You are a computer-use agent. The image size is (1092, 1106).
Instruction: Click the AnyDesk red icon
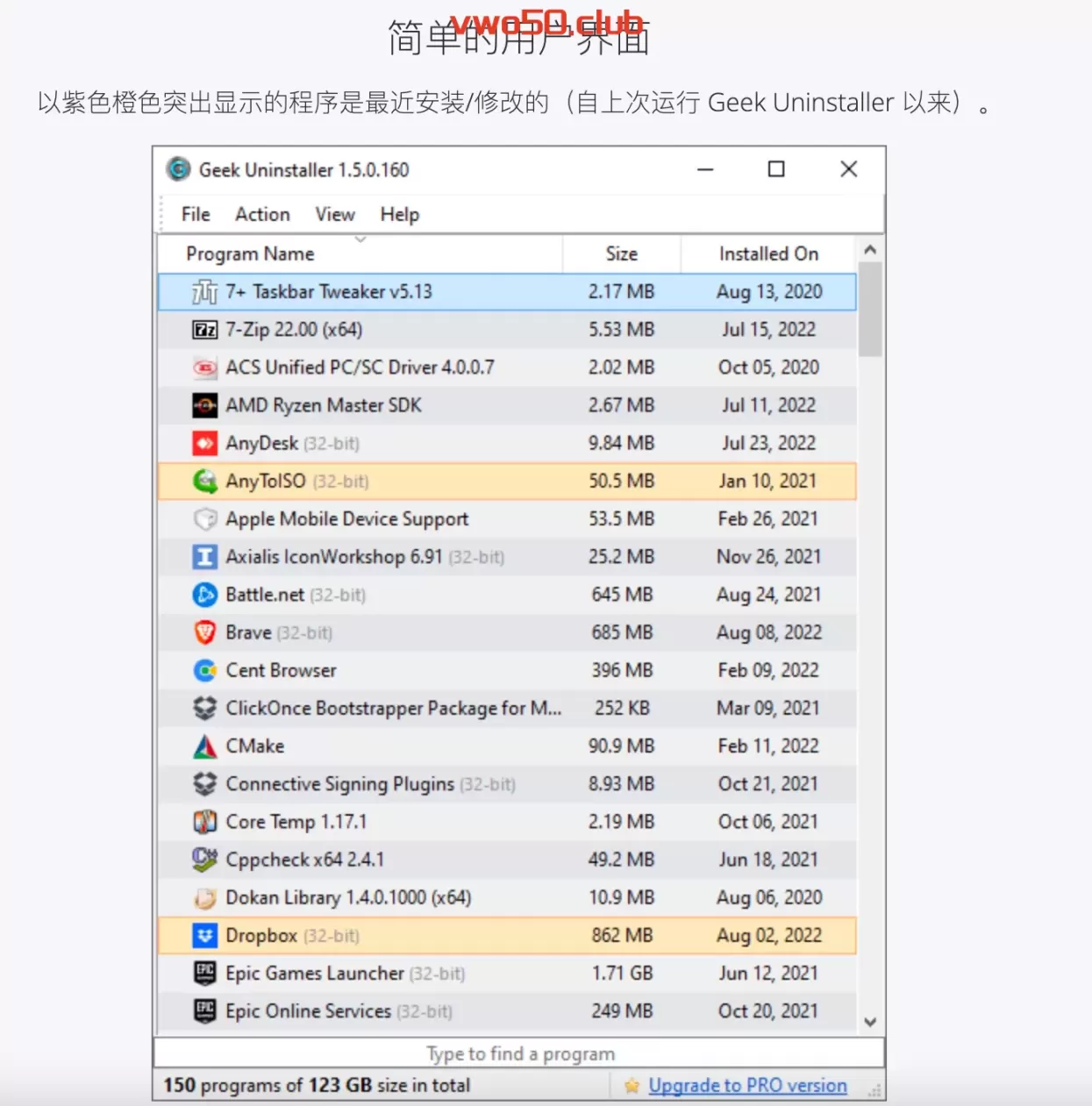coord(204,443)
